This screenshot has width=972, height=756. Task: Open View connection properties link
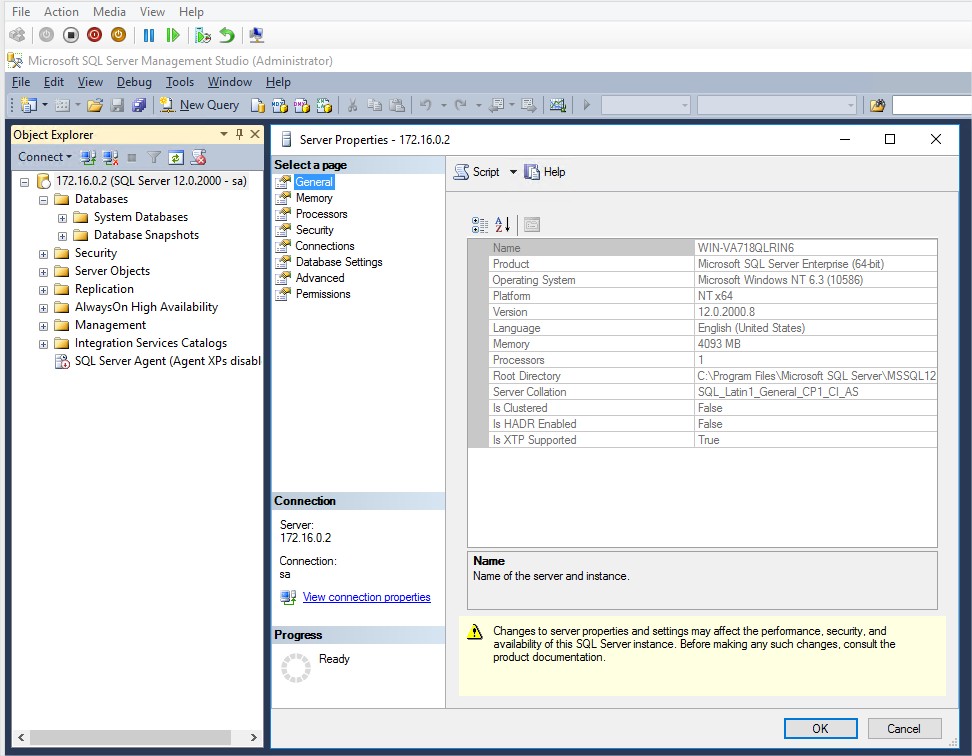click(x=366, y=597)
